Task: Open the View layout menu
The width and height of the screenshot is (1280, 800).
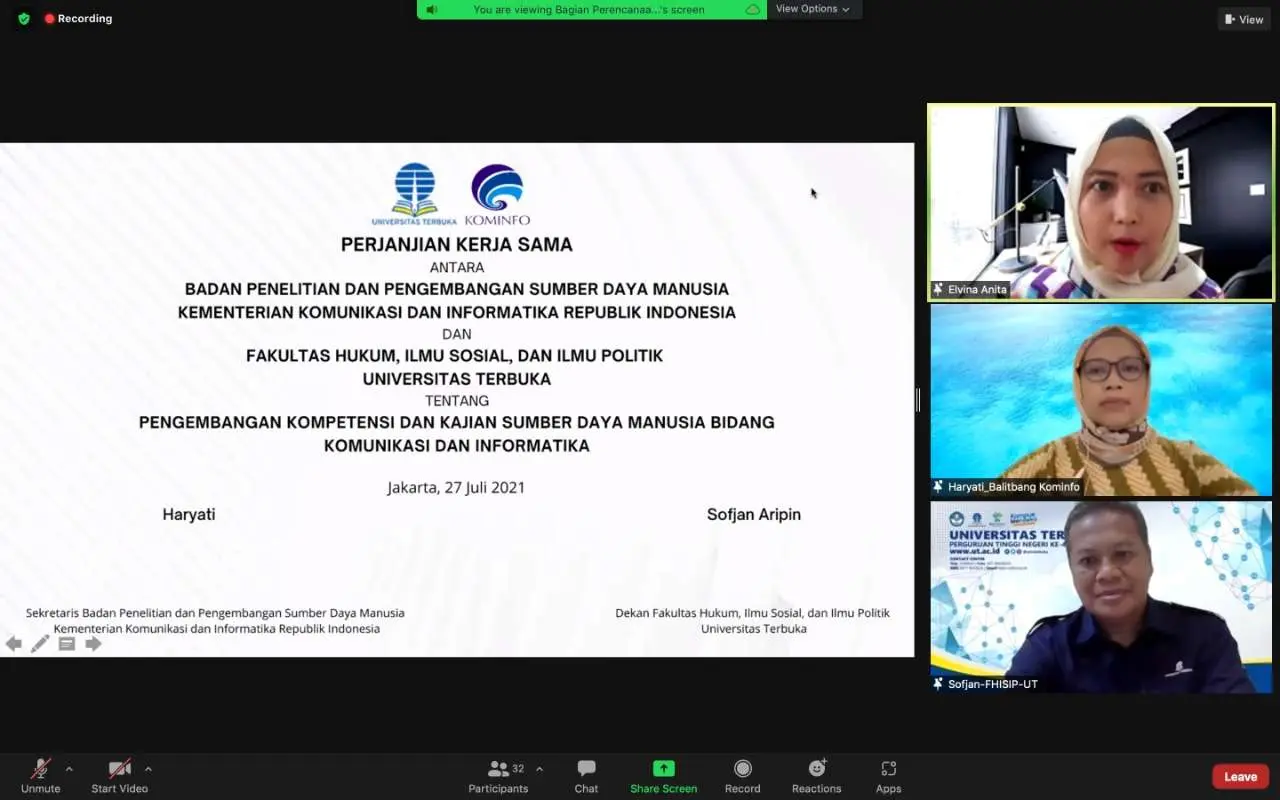Action: (x=1244, y=19)
